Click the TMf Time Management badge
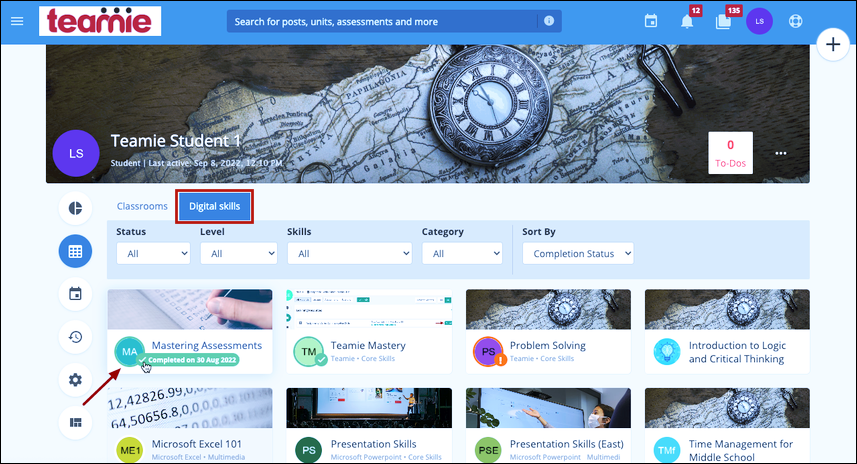857x464 pixels. coord(667,450)
